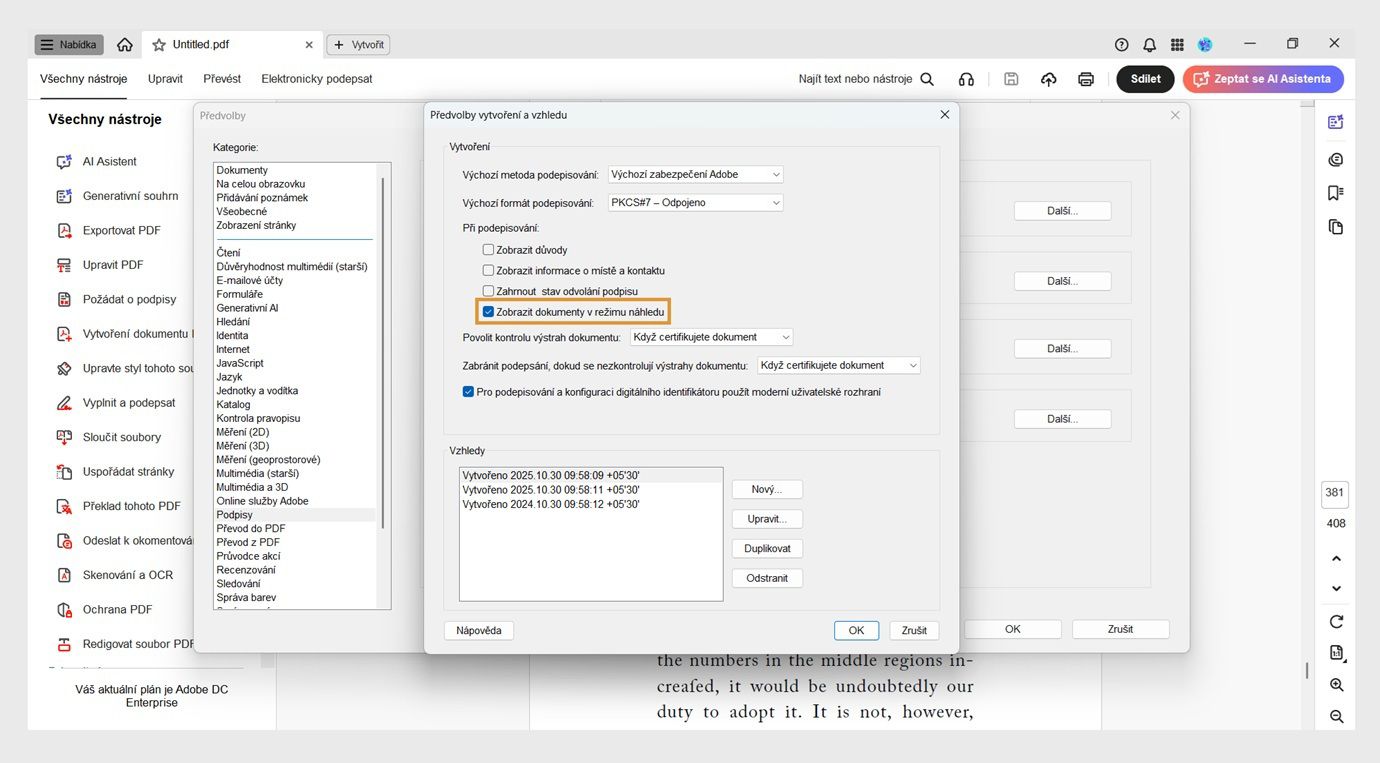Expand the Zabránit podepsání dropdown
Viewport: 1380px width, 763px height.
pyautogui.click(x=839, y=366)
